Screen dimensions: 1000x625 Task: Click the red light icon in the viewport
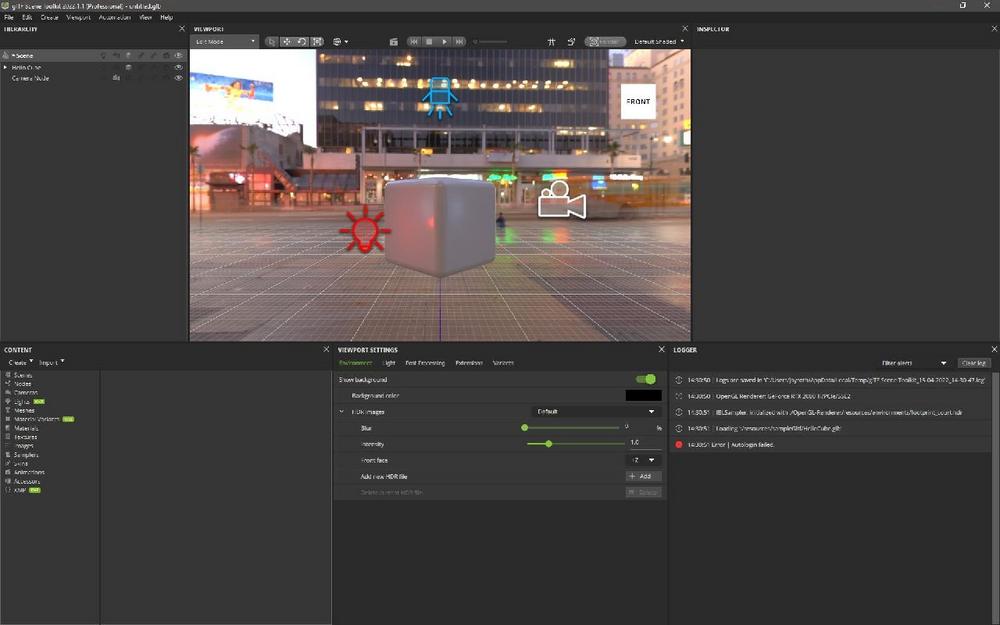[364, 230]
